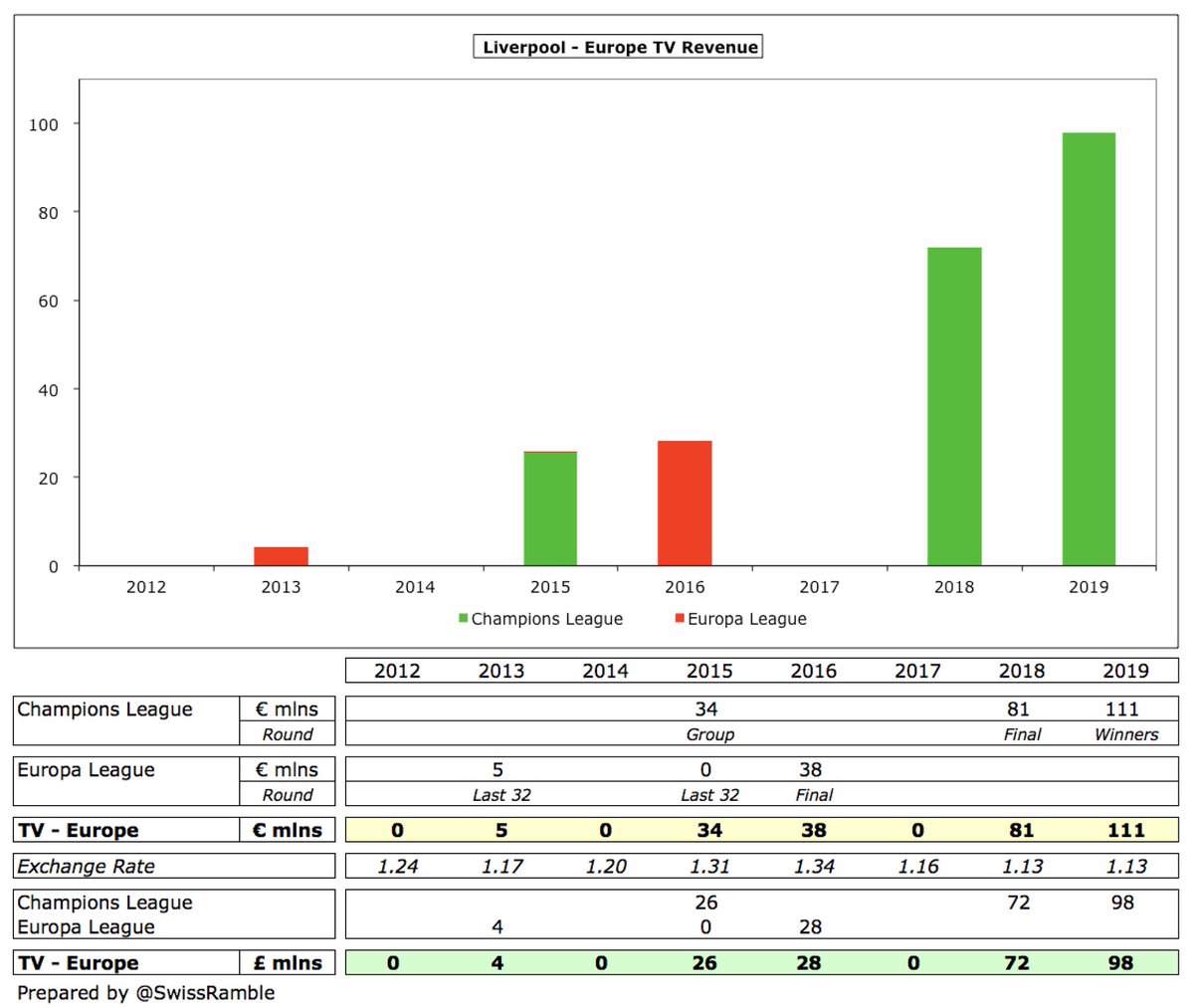Viewport: 1194px width, 1008px height.
Task: Click the Winners round cell
Action: coord(1126,735)
